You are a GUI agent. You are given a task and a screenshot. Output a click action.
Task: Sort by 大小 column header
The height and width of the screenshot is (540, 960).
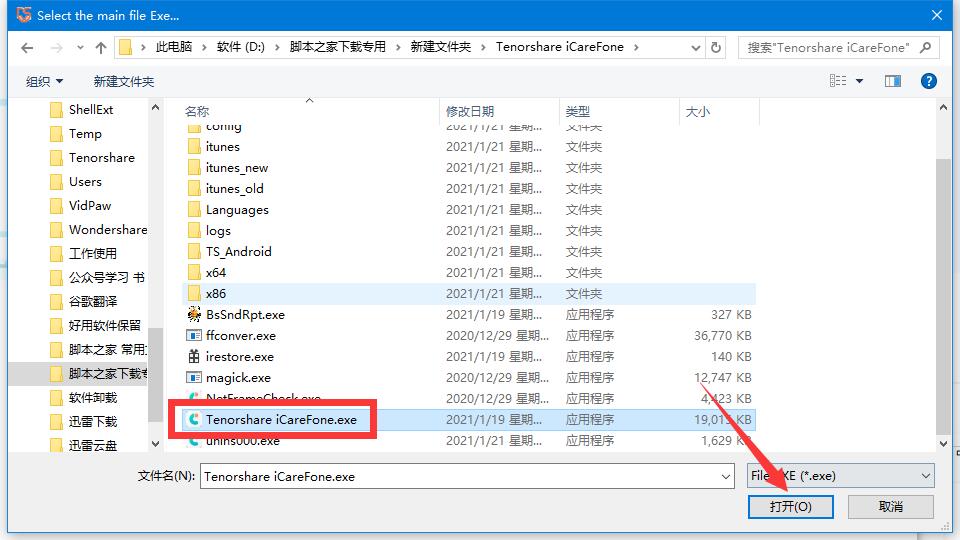[697, 111]
